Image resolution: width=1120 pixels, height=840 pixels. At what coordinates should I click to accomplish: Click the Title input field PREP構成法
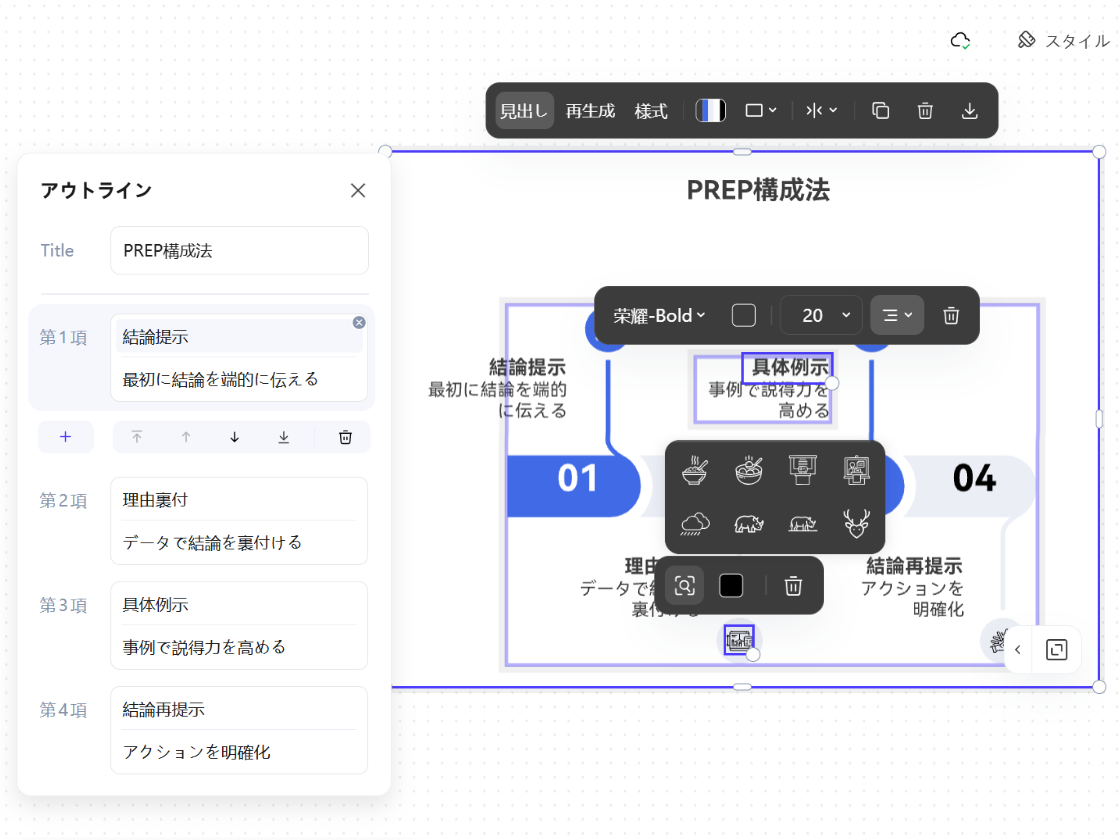[239, 251]
